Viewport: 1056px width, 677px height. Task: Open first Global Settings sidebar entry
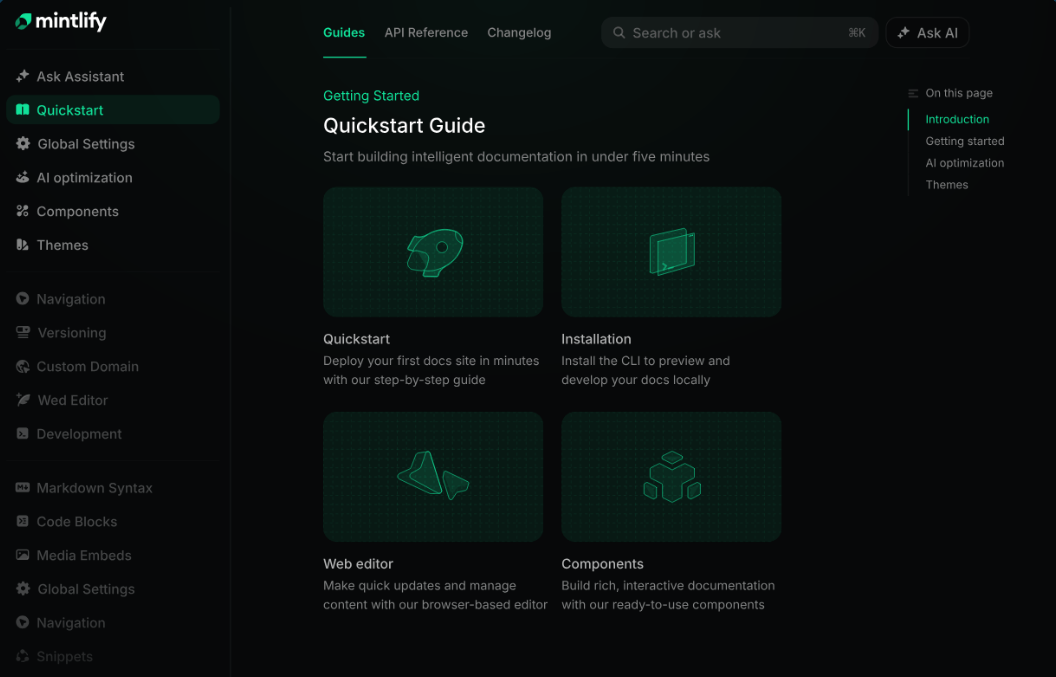pyautogui.click(x=112, y=143)
